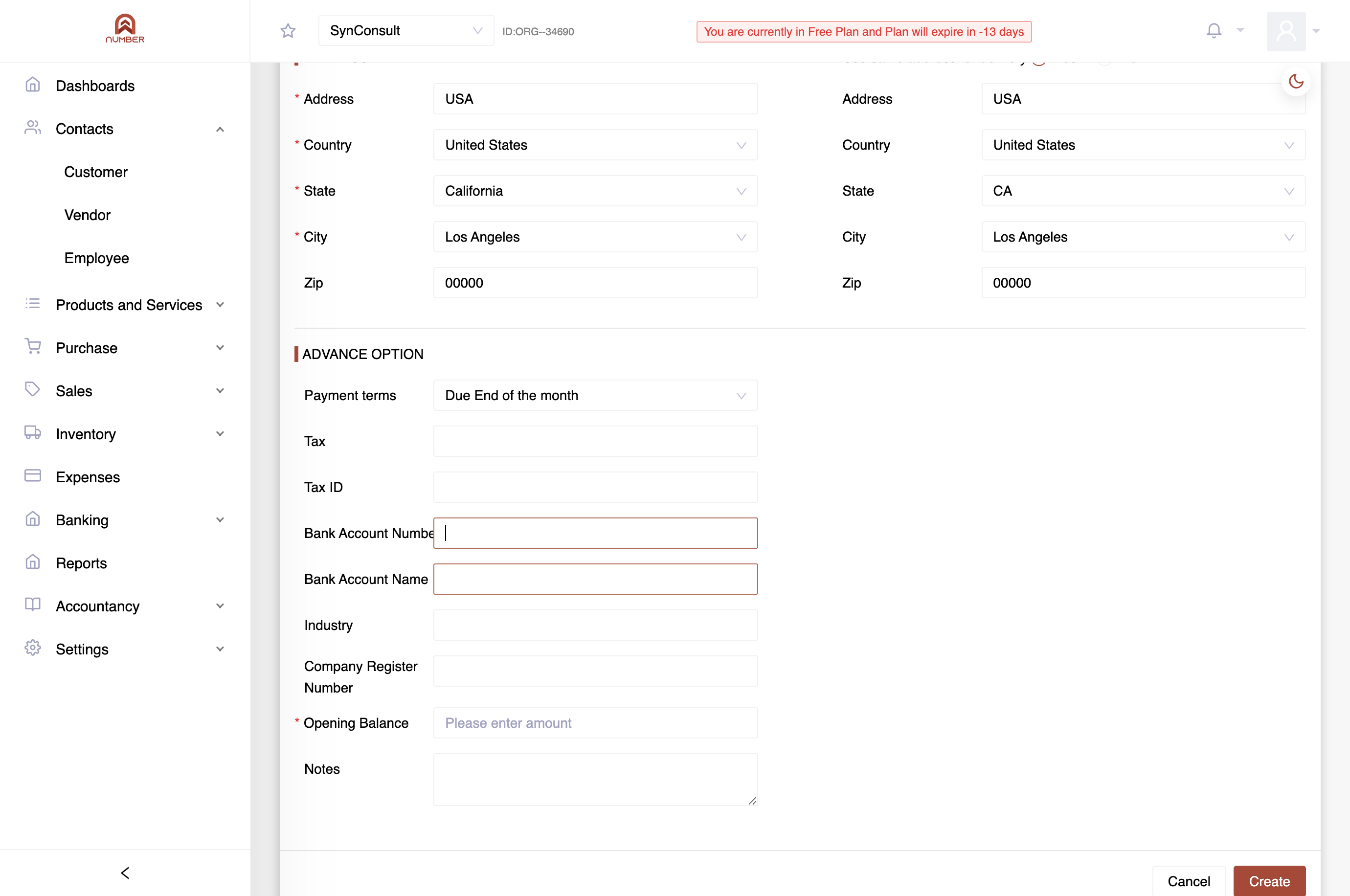Expand the Banking menu chevron
1350x896 pixels.
220,520
